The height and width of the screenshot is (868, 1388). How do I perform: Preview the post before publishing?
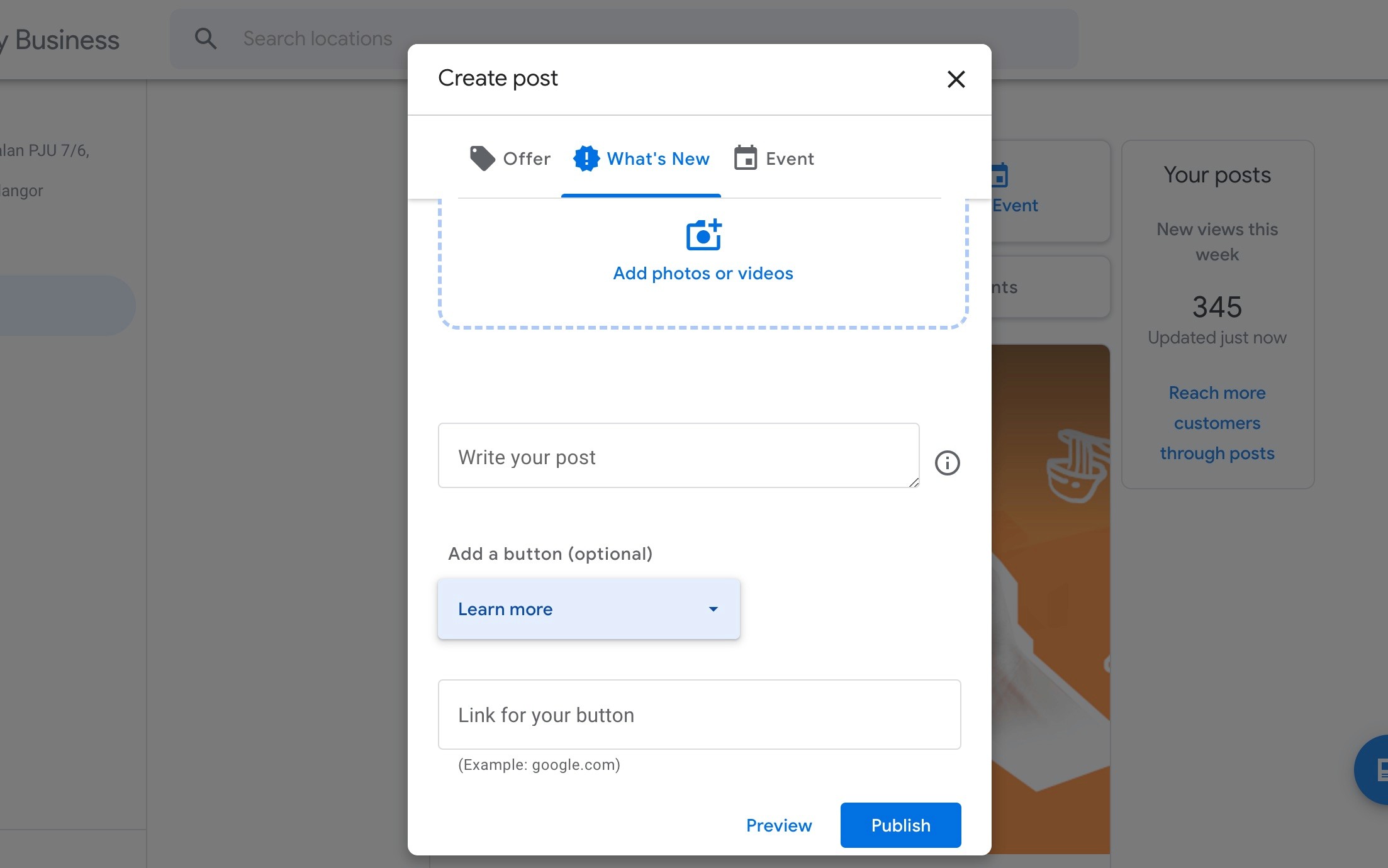pyautogui.click(x=779, y=825)
